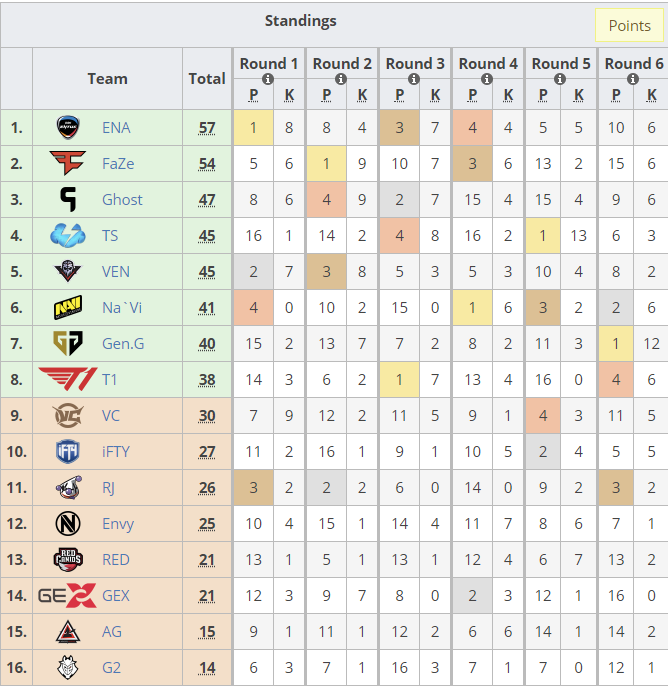Open the Ghost team link
Viewport: 668px width, 686px height.
[122, 200]
